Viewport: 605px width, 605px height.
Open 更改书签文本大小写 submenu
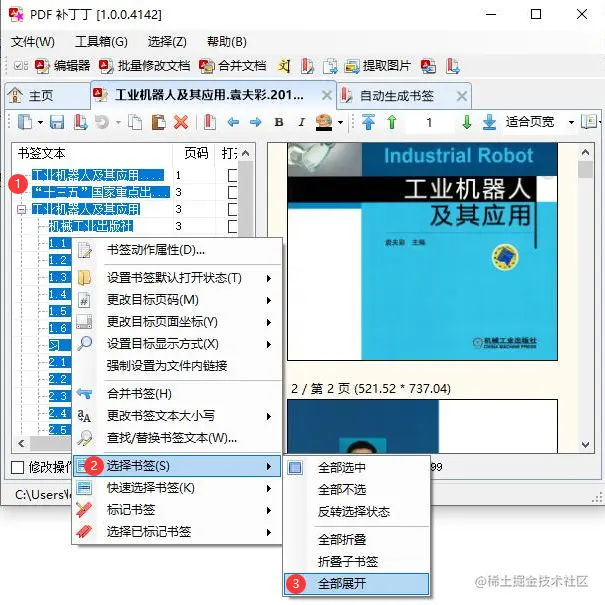[x=177, y=416]
